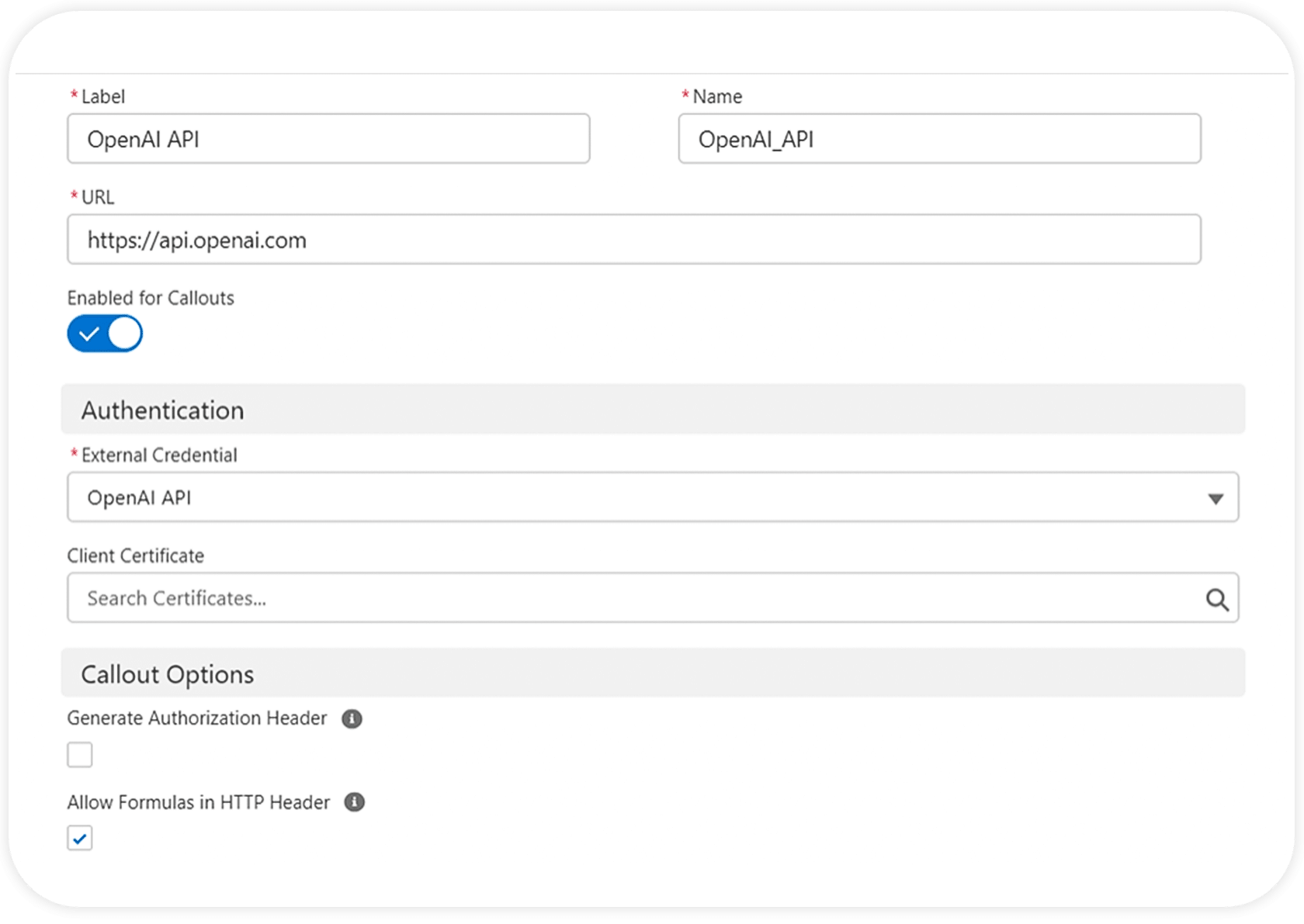The width and height of the screenshot is (1304, 924).
Task: Click info icon beside Generate Authorization Header
Action: click(352, 719)
